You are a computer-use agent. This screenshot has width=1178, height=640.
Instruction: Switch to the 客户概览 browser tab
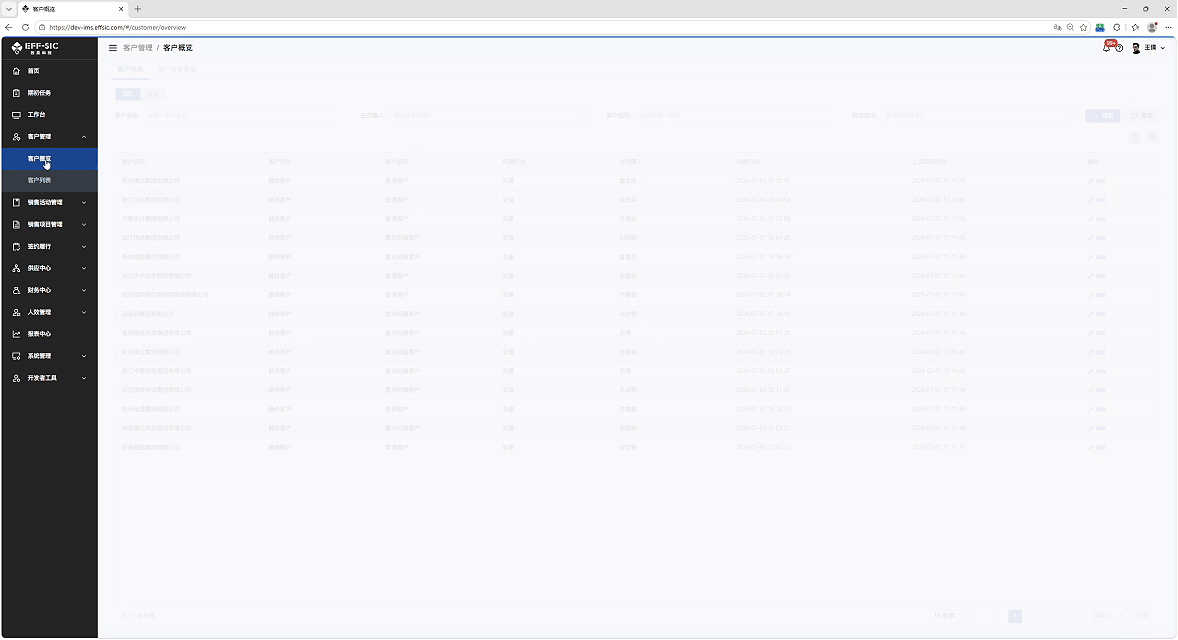click(71, 9)
